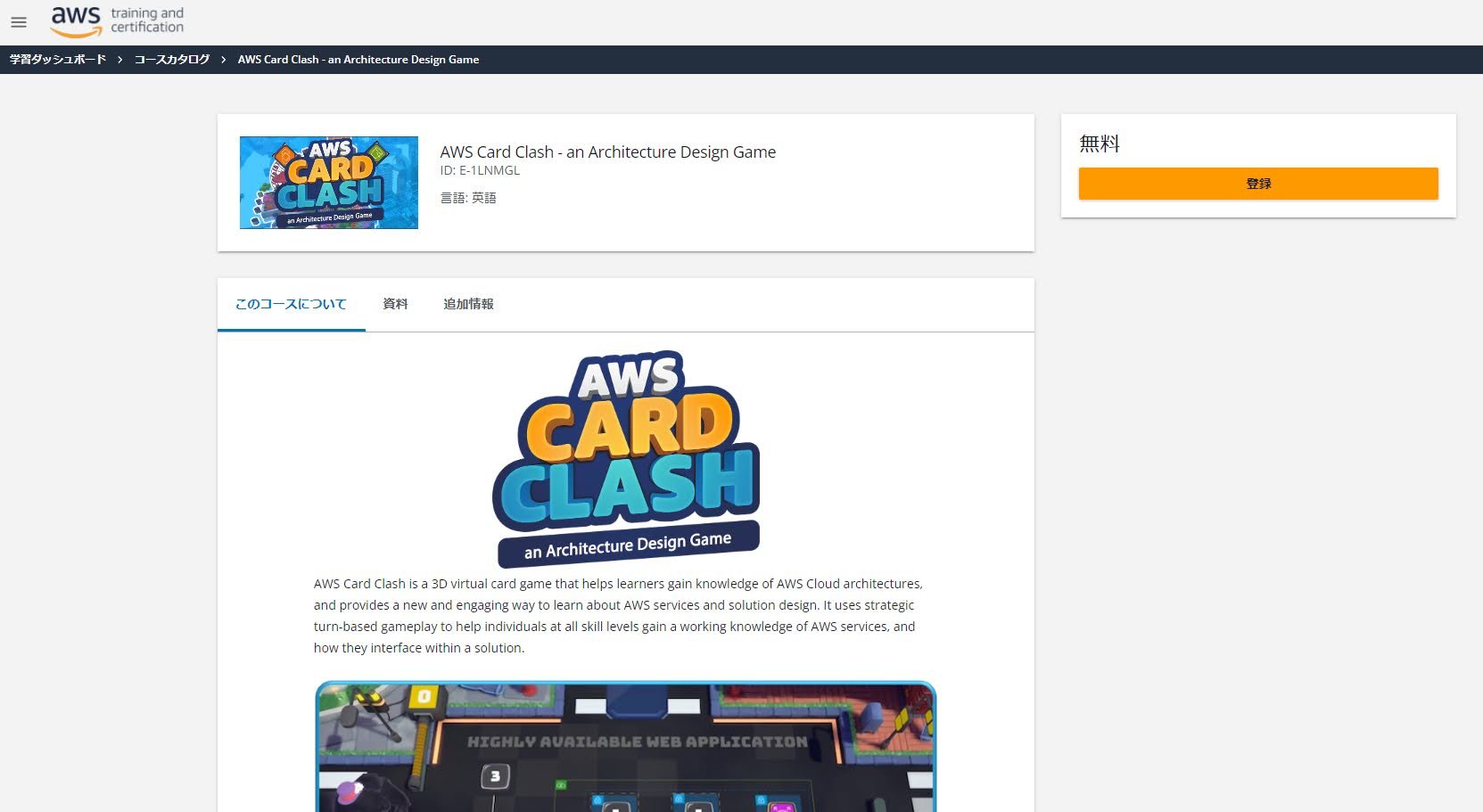The width and height of the screenshot is (1483, 812).
Task: Navigate to 学習ダッシュボード via the breadcrumb
Action: point(55,59)
